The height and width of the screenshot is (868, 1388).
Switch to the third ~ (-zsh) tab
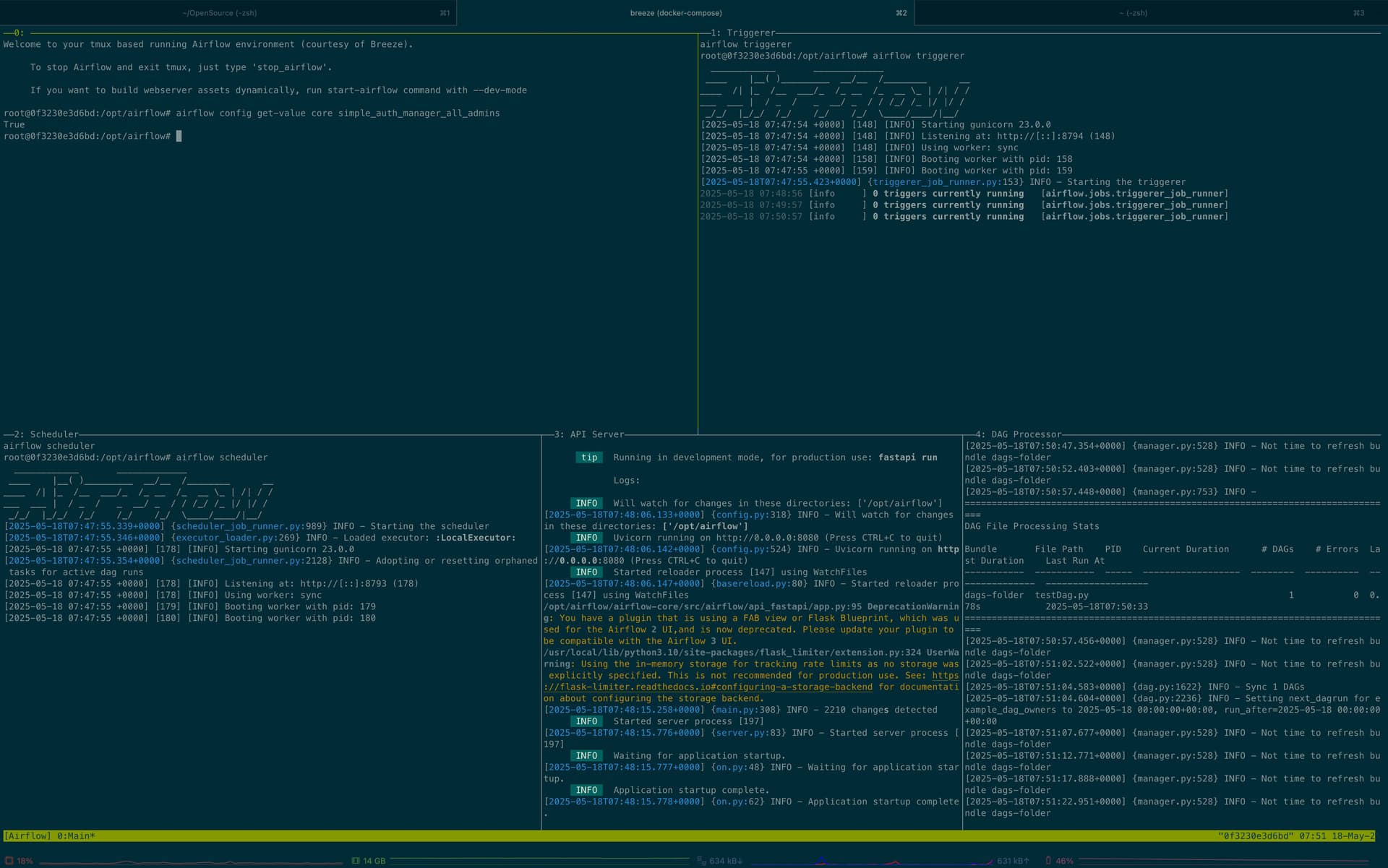tap(1133, 13)
